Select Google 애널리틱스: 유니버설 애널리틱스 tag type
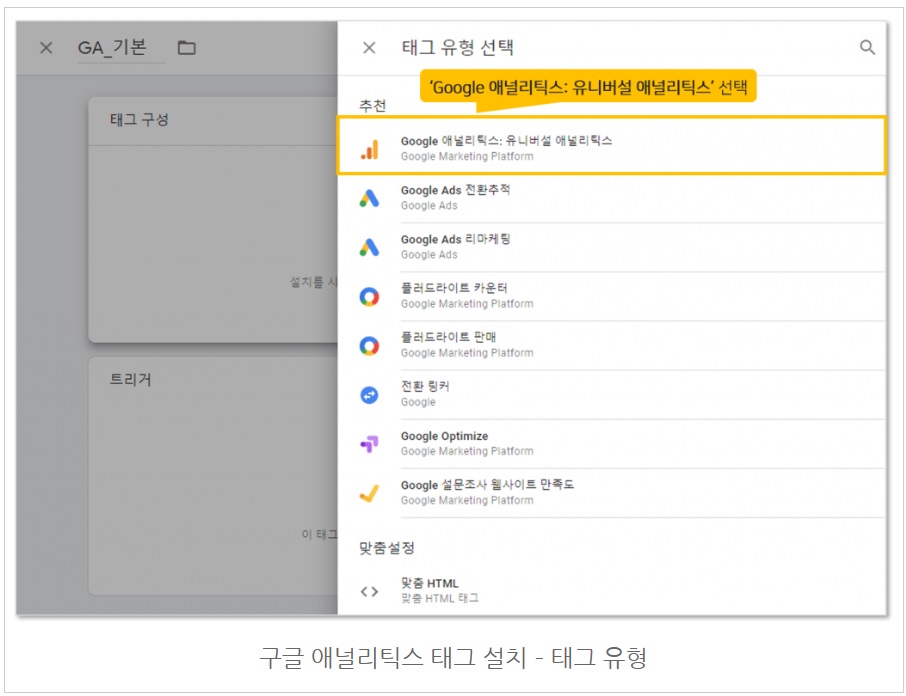 point(611,146)
